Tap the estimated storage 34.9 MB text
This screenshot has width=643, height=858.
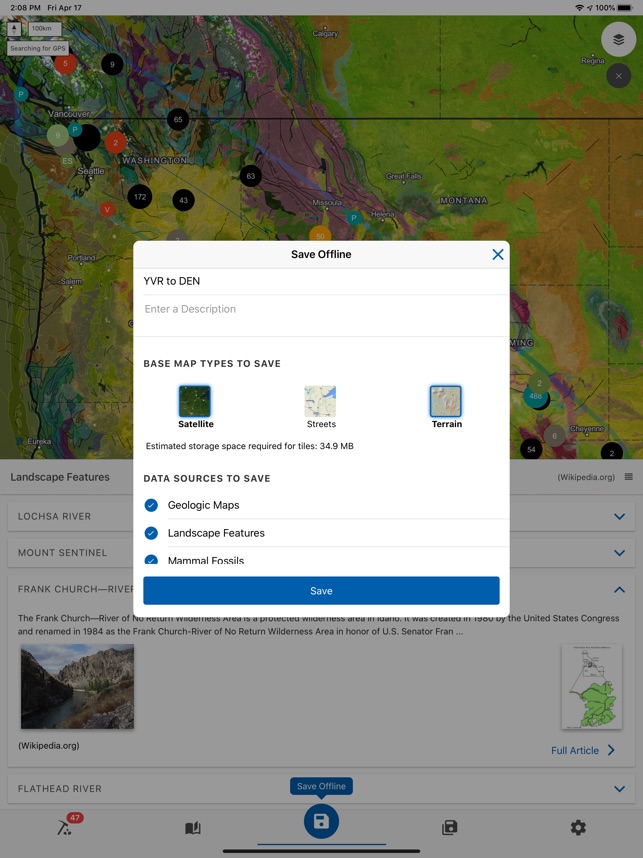(250, 446)
